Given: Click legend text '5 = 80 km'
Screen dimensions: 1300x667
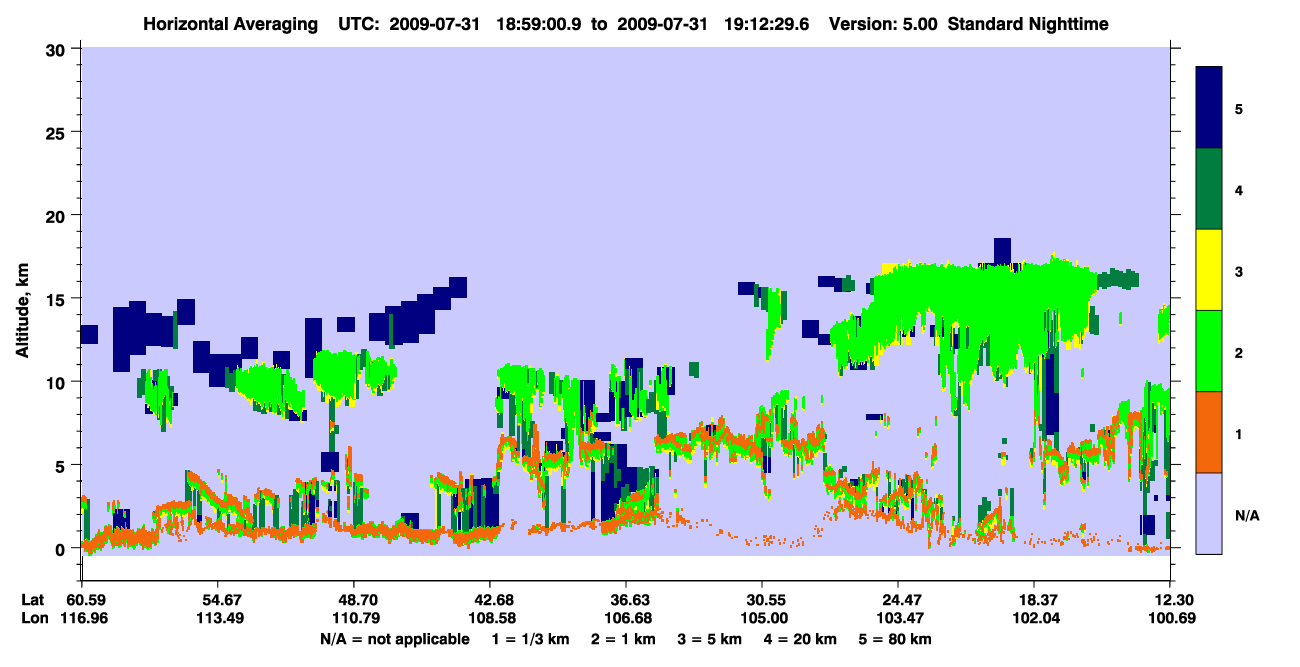Looking at the screenshot, I should [897, 639].
